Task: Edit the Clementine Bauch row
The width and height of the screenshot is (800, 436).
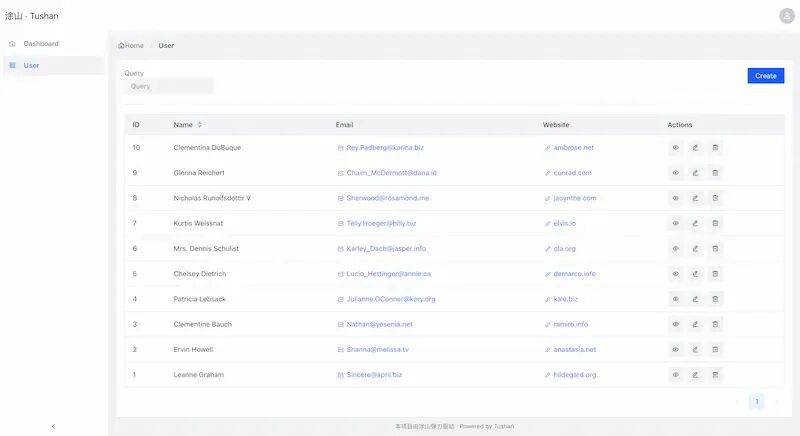Action: point(695,324)
